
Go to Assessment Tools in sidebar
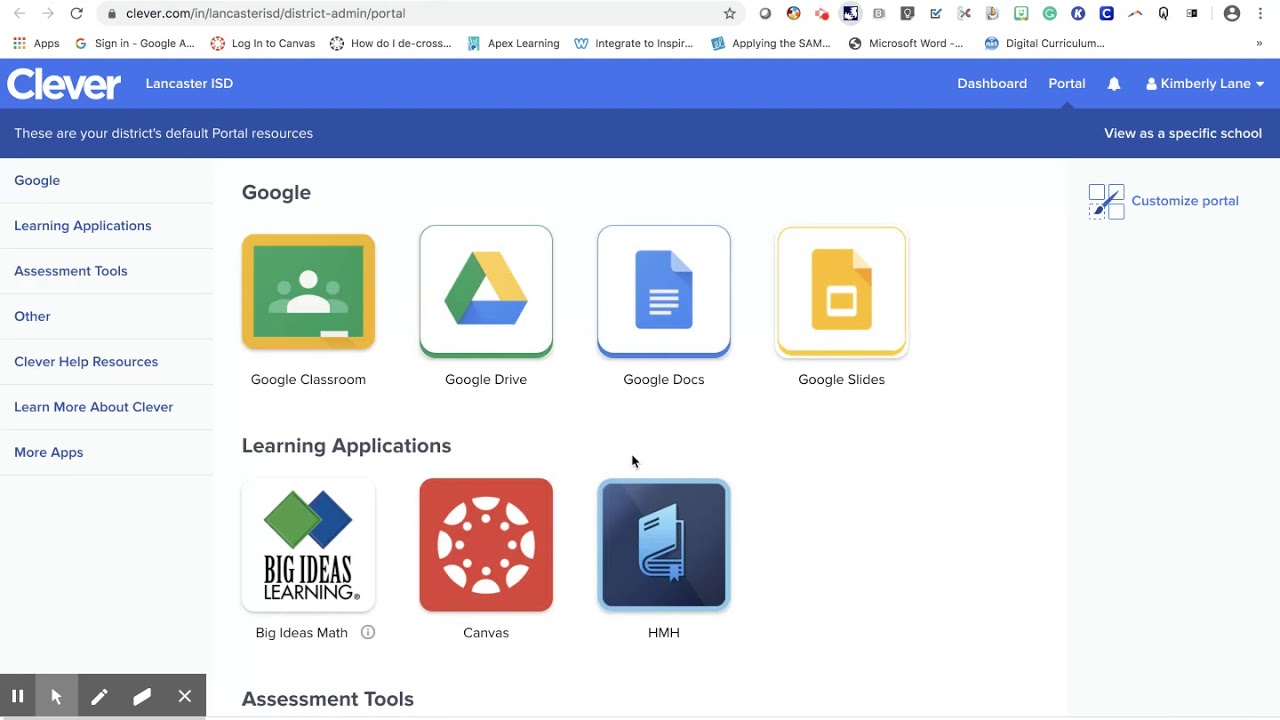pos(71,271)
